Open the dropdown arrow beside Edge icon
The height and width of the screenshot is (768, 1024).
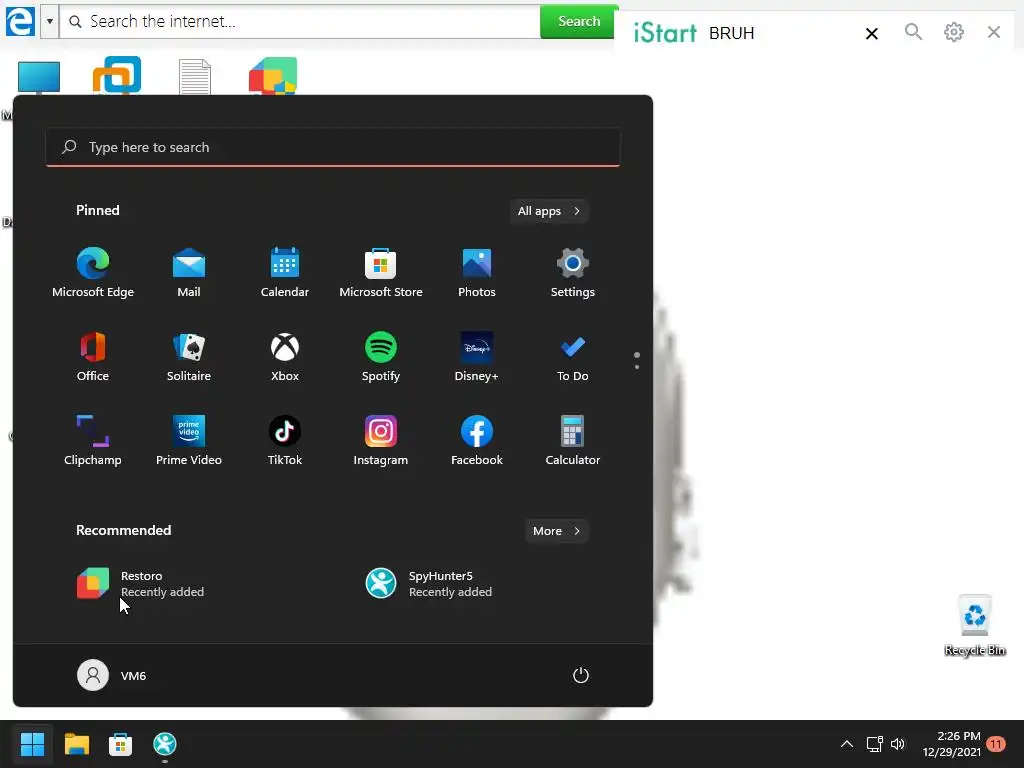(x=50, y=22)
